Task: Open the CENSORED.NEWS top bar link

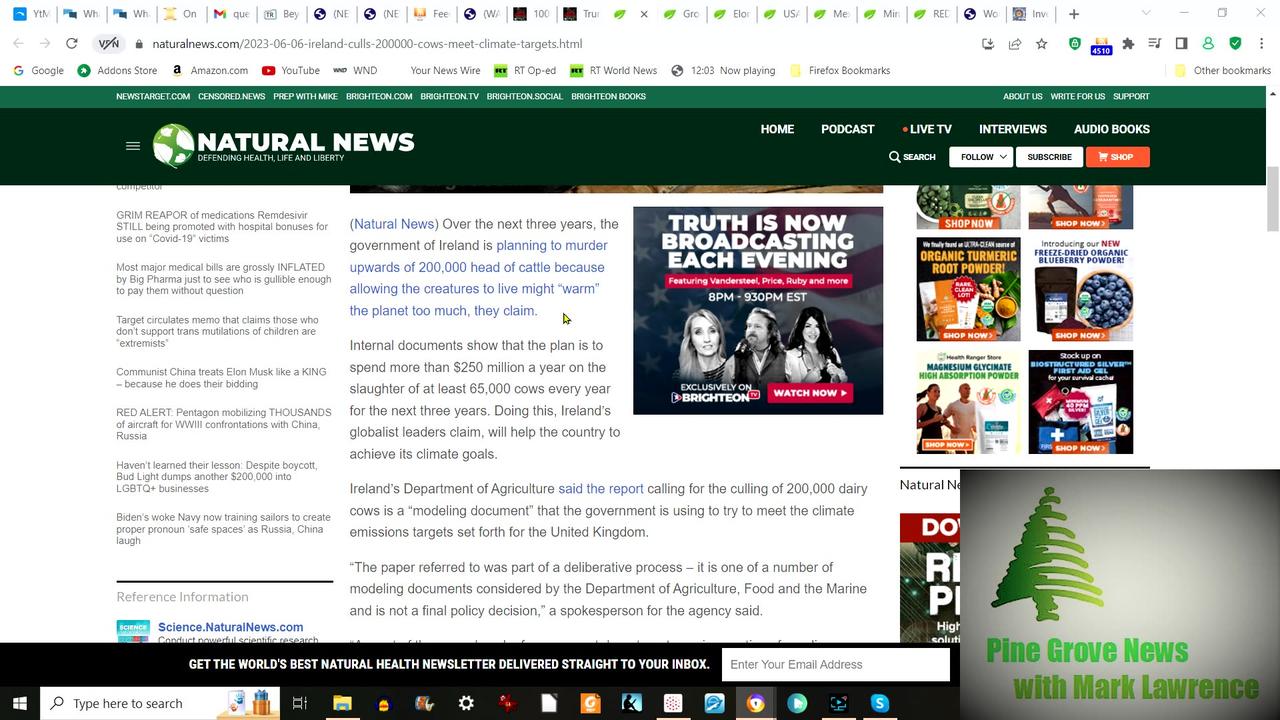Action: [231, 96]
